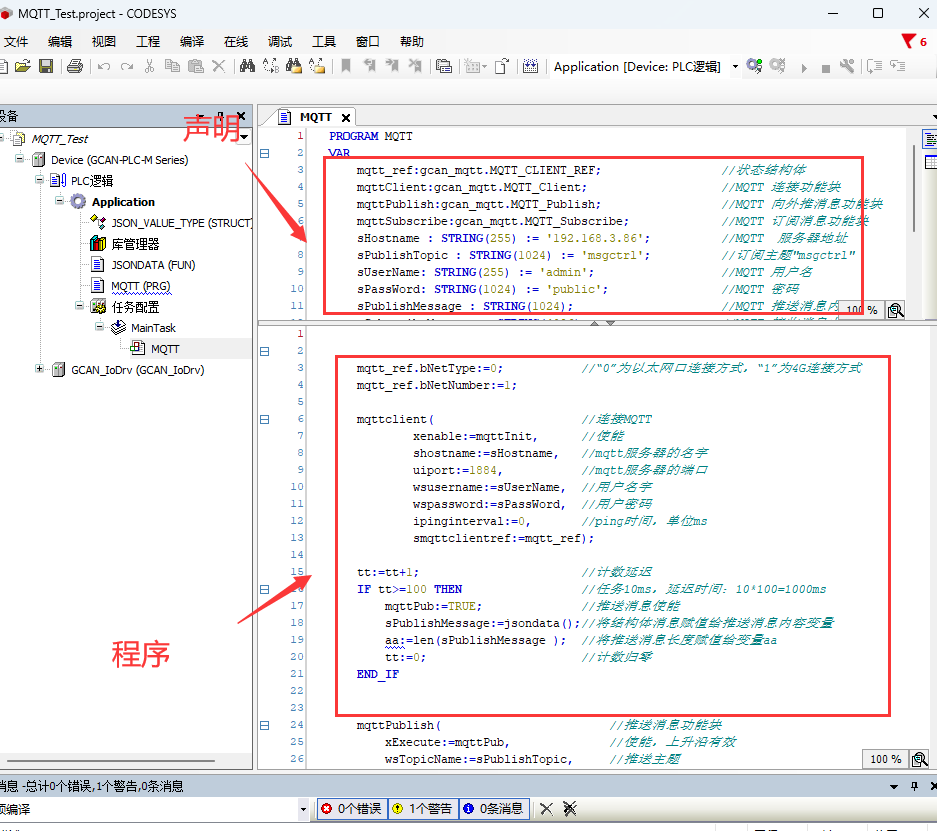This screenshot has height=831, width=937.
Task: Collapse the IF block fold marker
Action: [x=265, y=589]
